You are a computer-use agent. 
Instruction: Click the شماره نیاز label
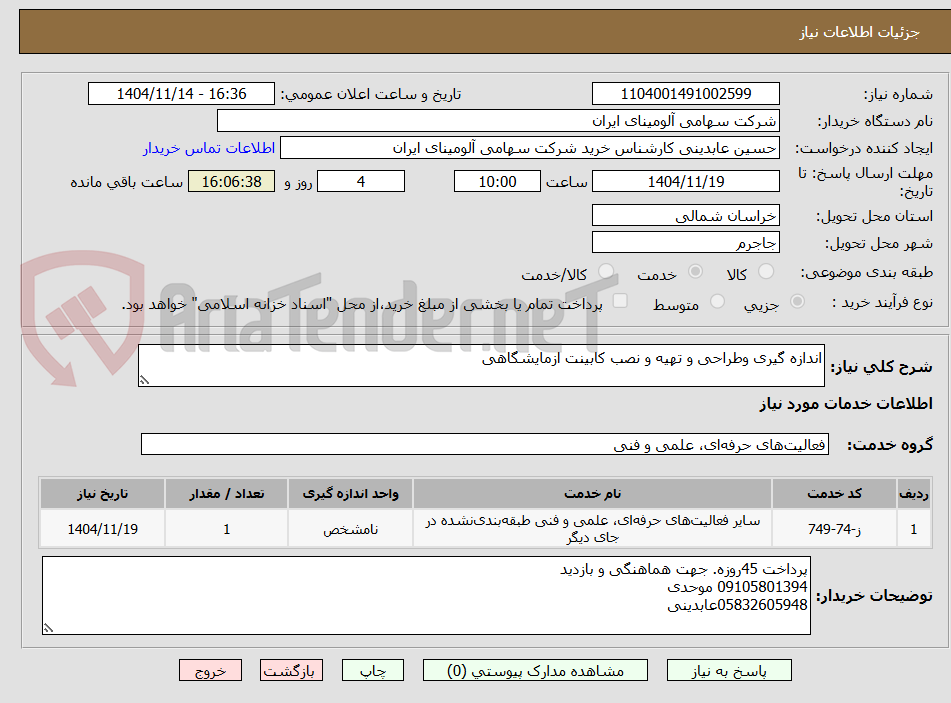click(x=898, y=95)
